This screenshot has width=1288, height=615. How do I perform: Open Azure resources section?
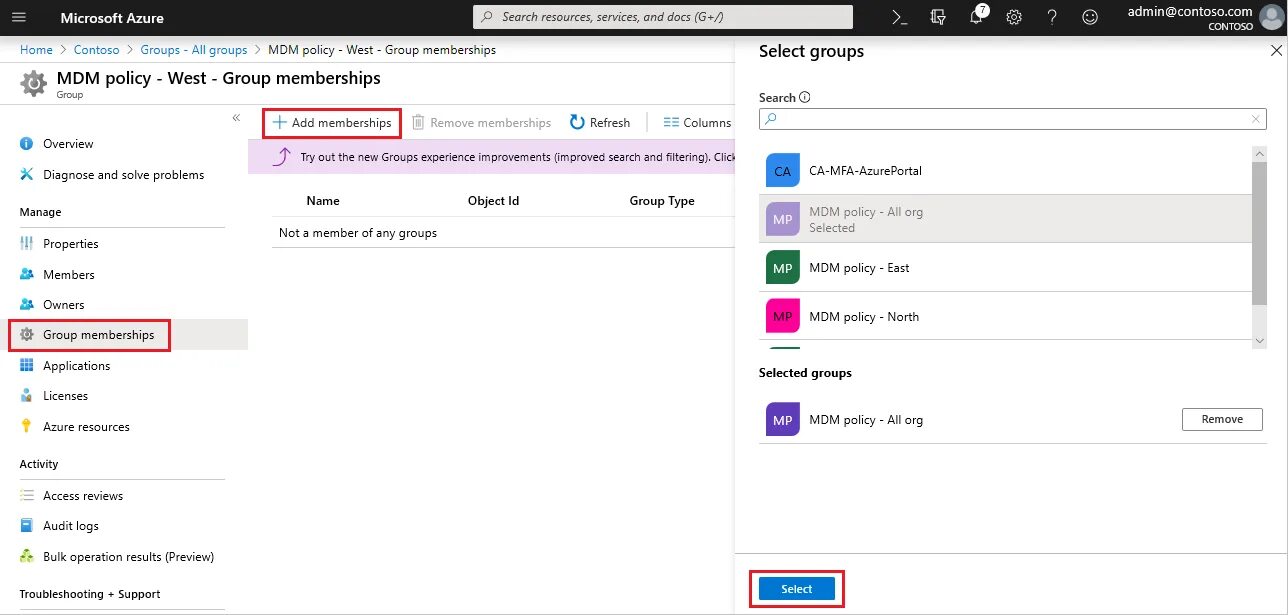86,427
